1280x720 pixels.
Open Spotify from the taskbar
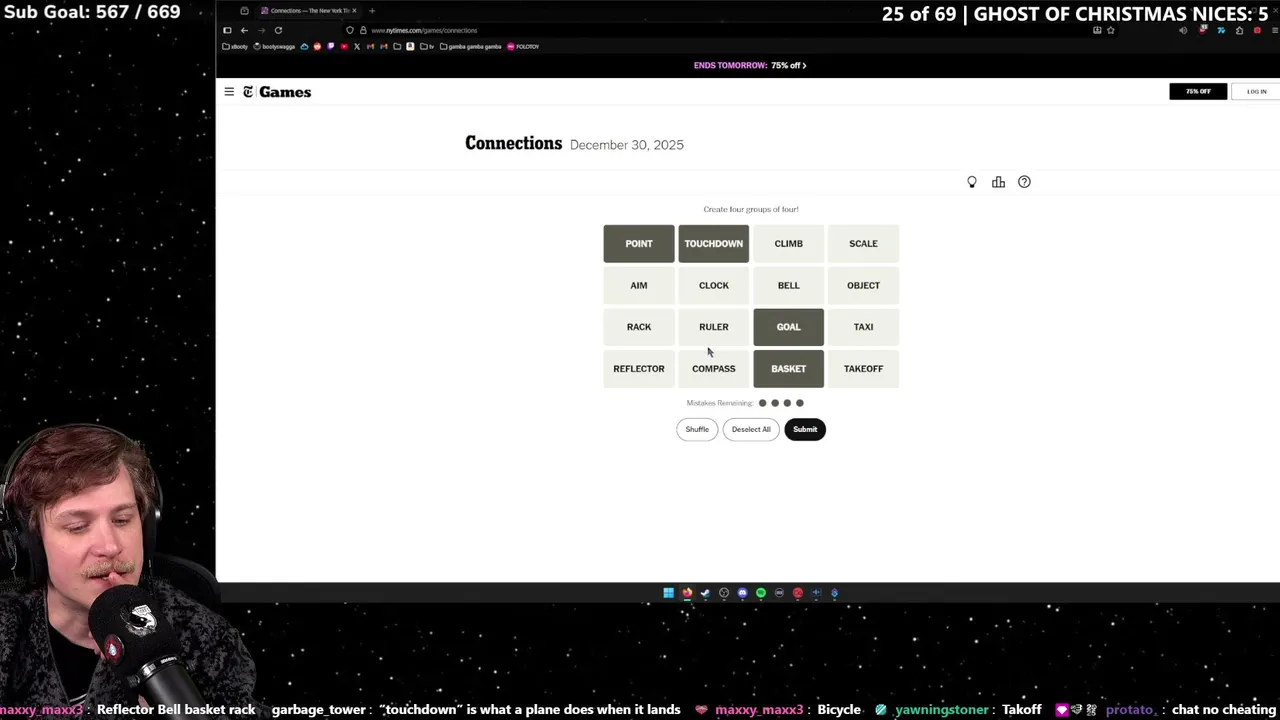(761, 593)
